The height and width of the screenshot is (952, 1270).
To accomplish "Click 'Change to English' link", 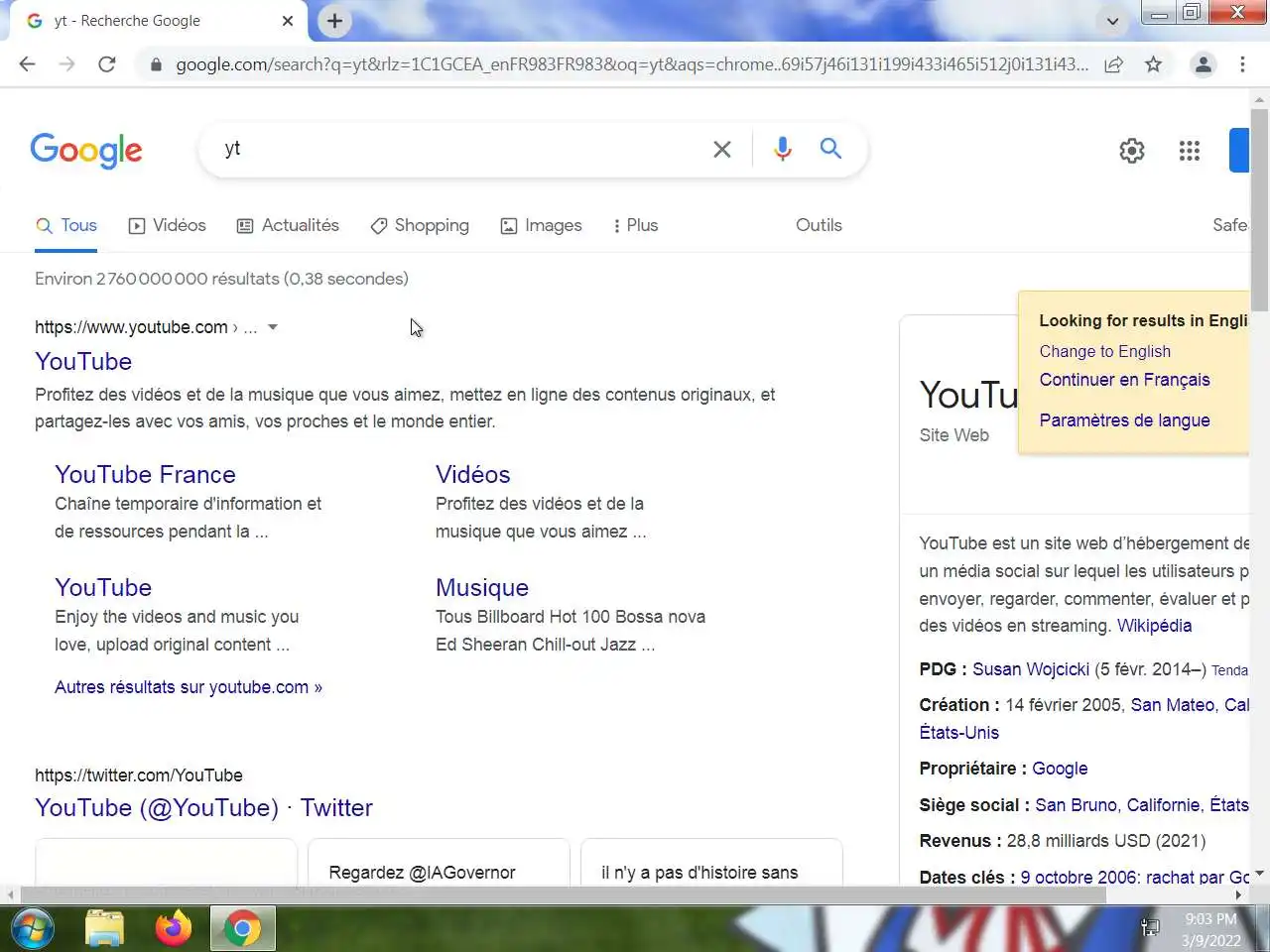I will click(x=1104, y=351).
